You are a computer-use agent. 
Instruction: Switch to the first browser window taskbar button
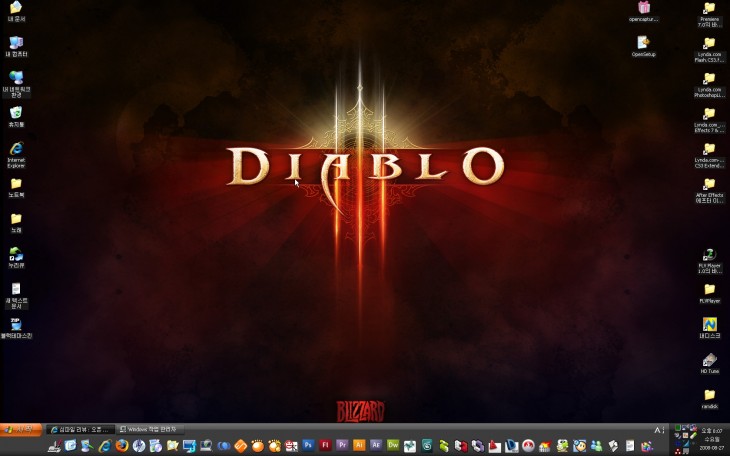[x=80, y=428]
